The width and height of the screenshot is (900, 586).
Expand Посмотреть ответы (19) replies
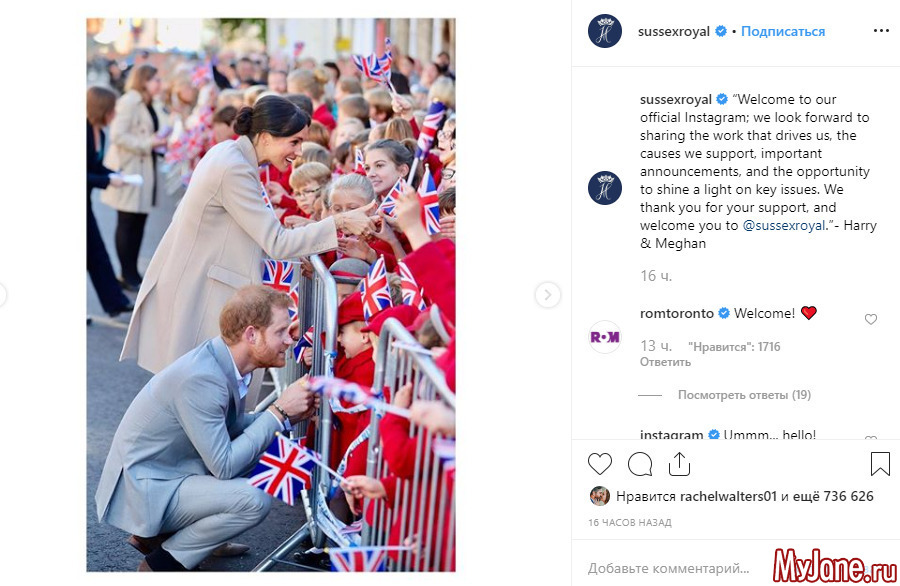pyautogui.click(x=744, y=395)
